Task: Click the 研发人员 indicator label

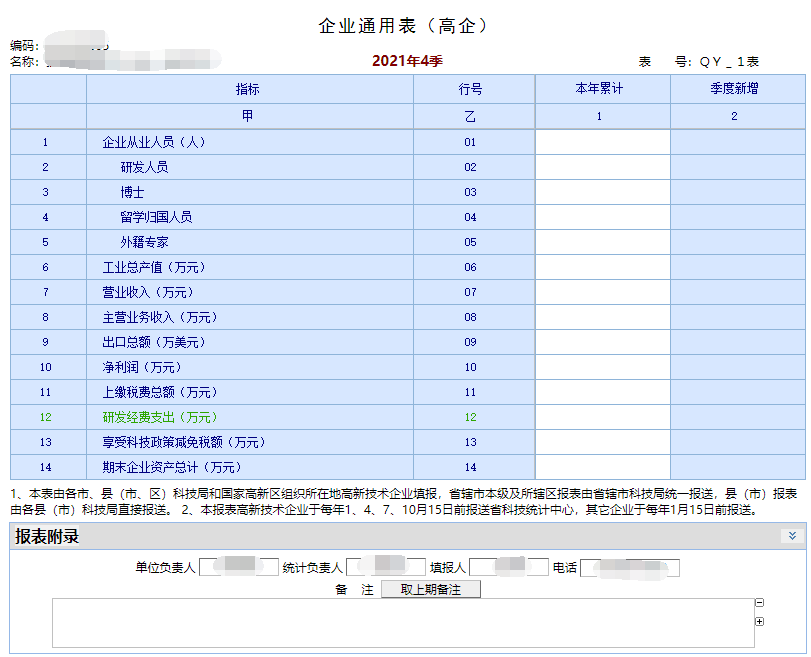Action: [144, 167]
